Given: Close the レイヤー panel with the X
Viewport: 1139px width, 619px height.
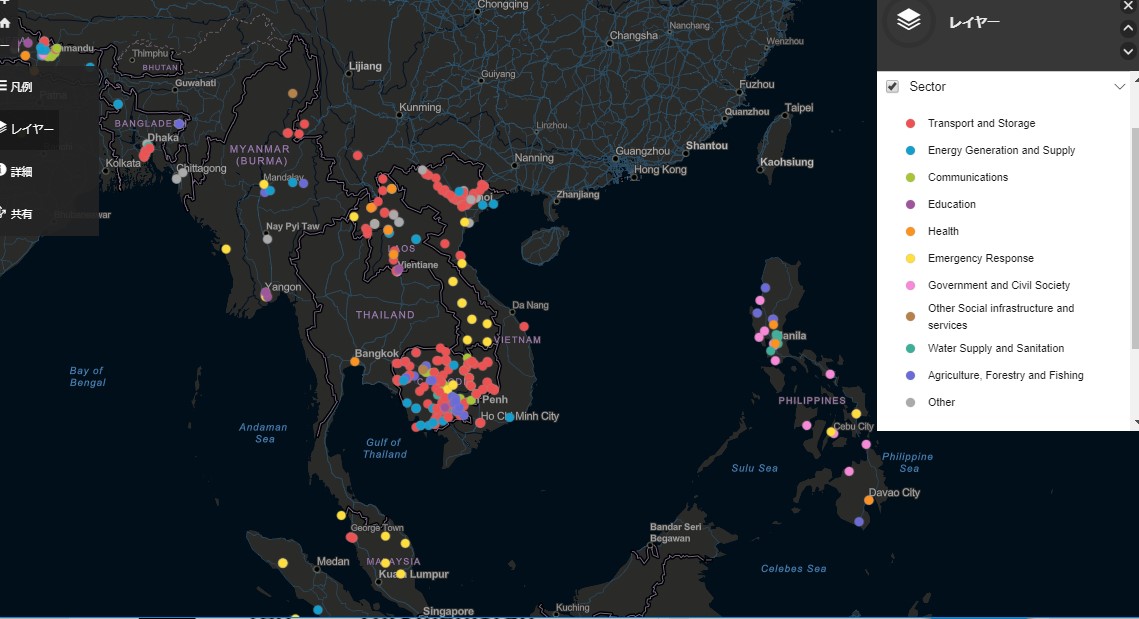Looking at the screenshot, I should click(x=1128, y=6).
